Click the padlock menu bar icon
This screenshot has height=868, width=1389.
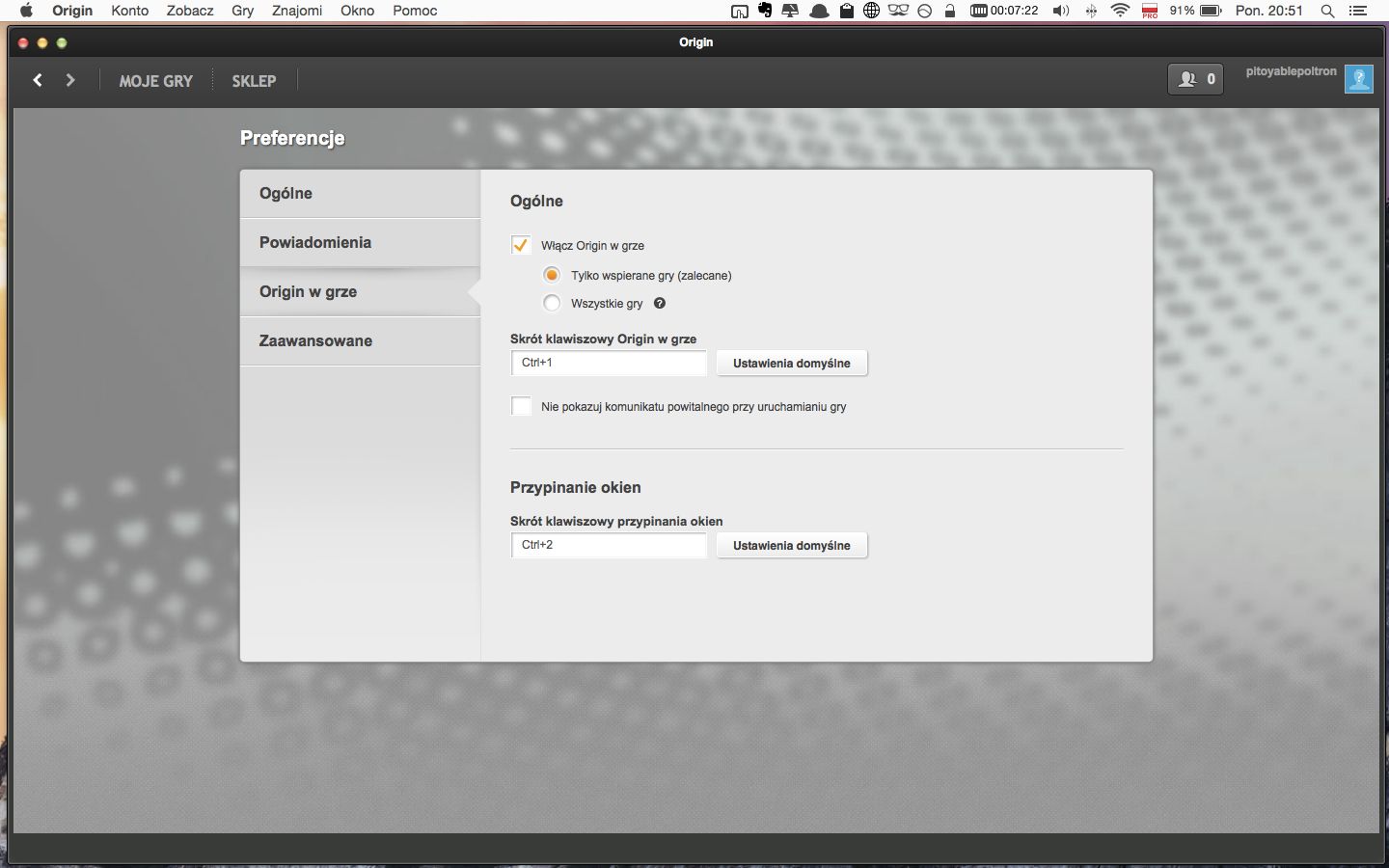tap(950, 11)
